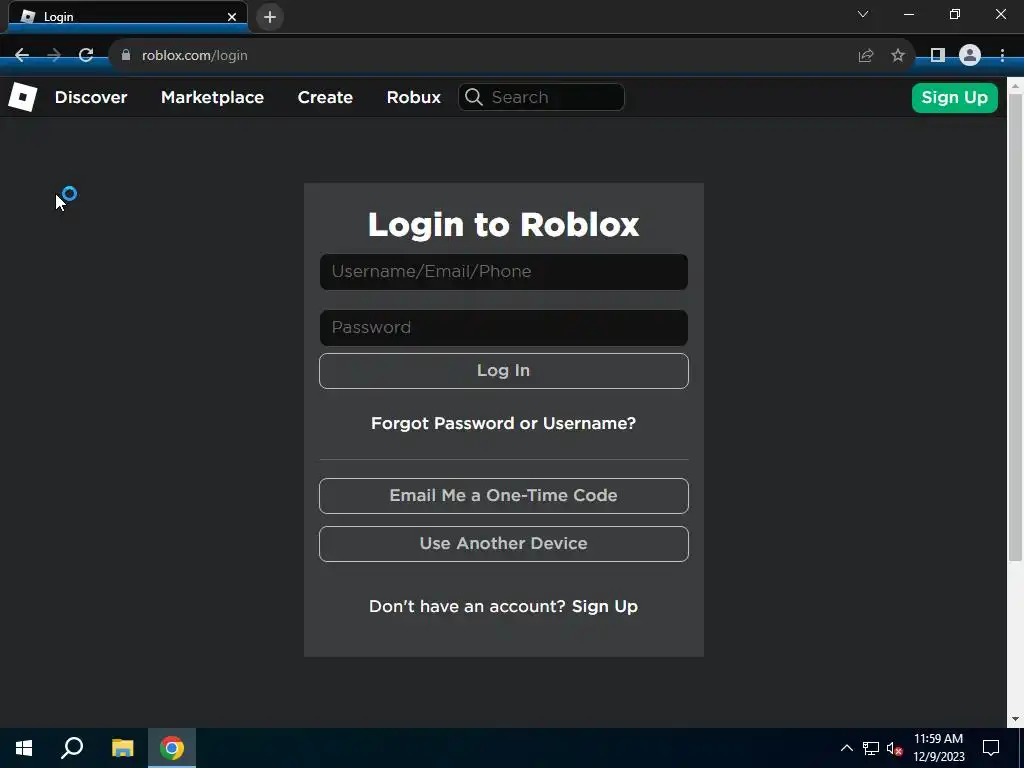Select Use Another Device option

point(504,544)
